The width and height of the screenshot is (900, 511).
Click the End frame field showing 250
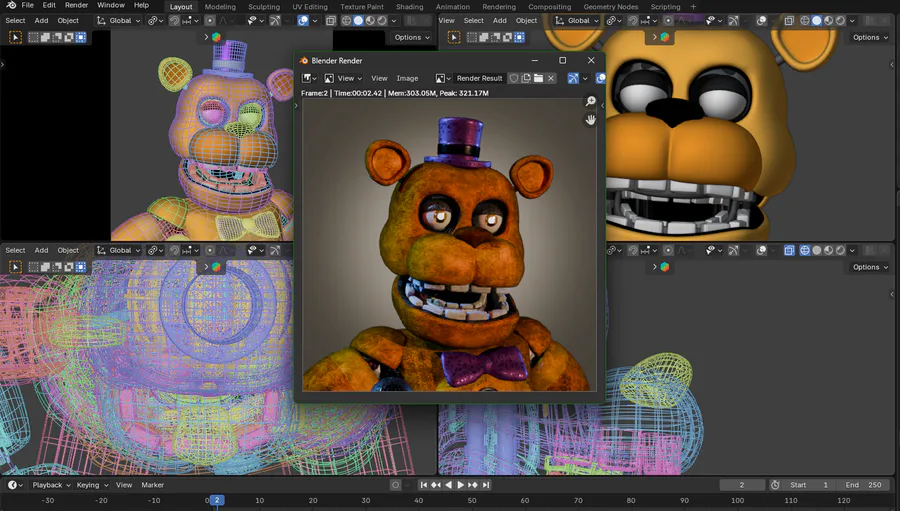click(x=864, y=485)
